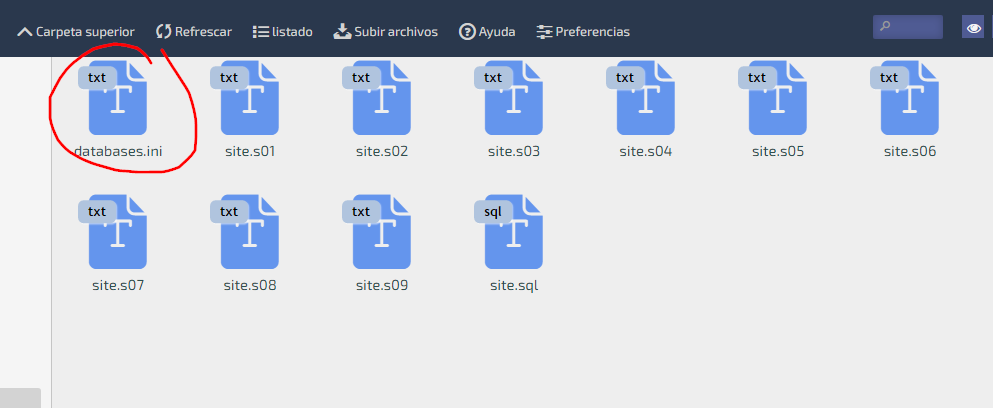Open the site.sql file icon
993x408 pixels.
click(x=509, y=232)
